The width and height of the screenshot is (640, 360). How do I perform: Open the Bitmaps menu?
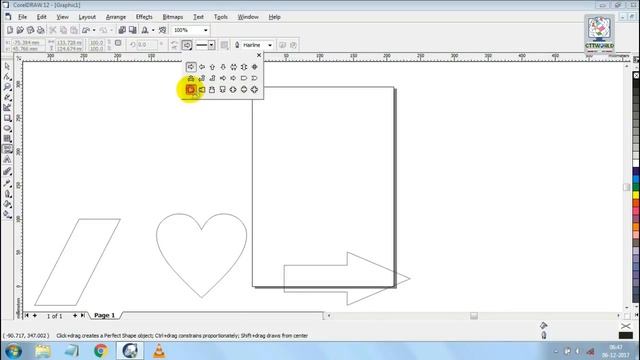pyautogui.click(x=173, y=17)
